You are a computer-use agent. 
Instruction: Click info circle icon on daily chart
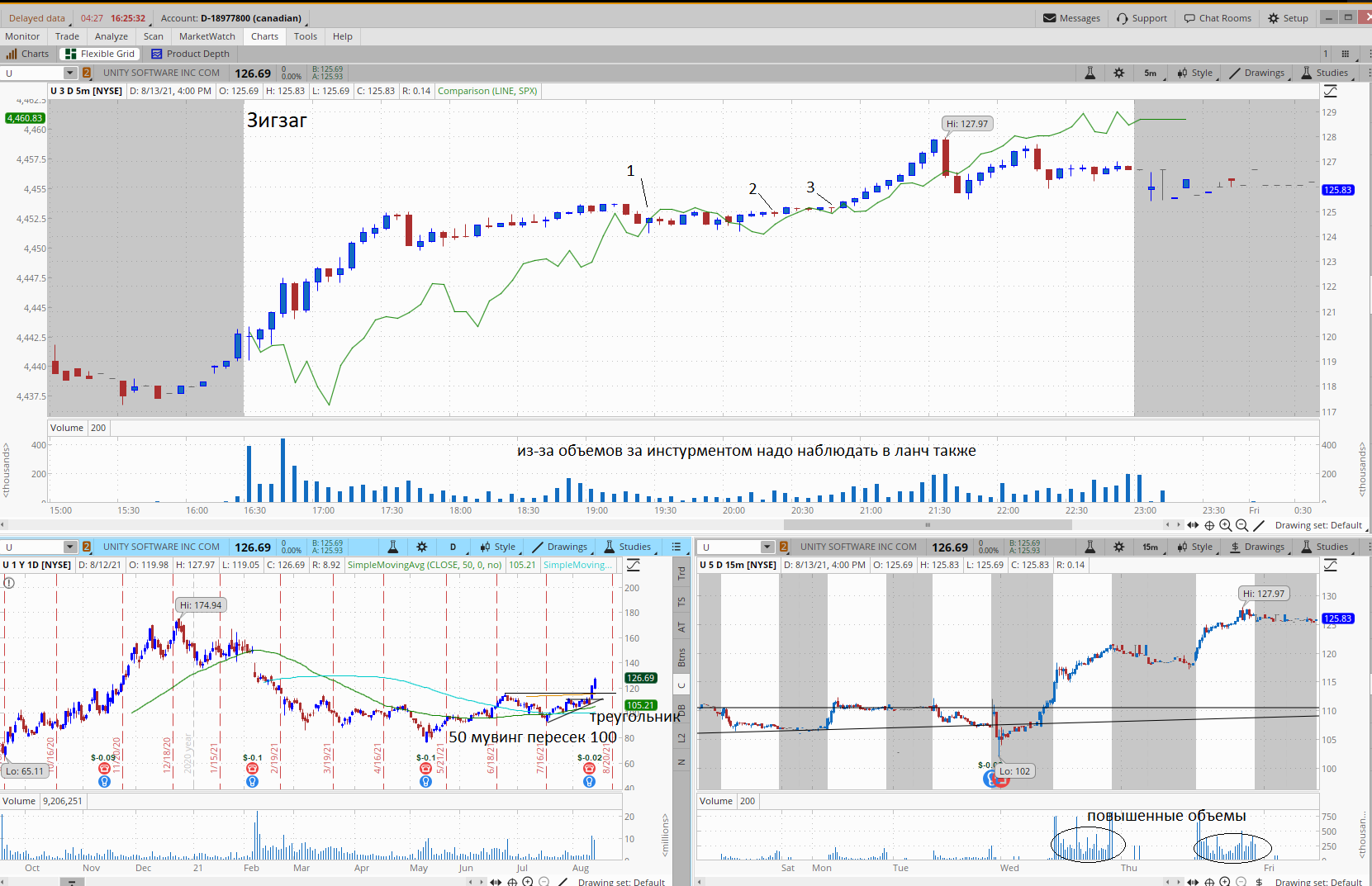pyautogui.click(x=9, y=582)
